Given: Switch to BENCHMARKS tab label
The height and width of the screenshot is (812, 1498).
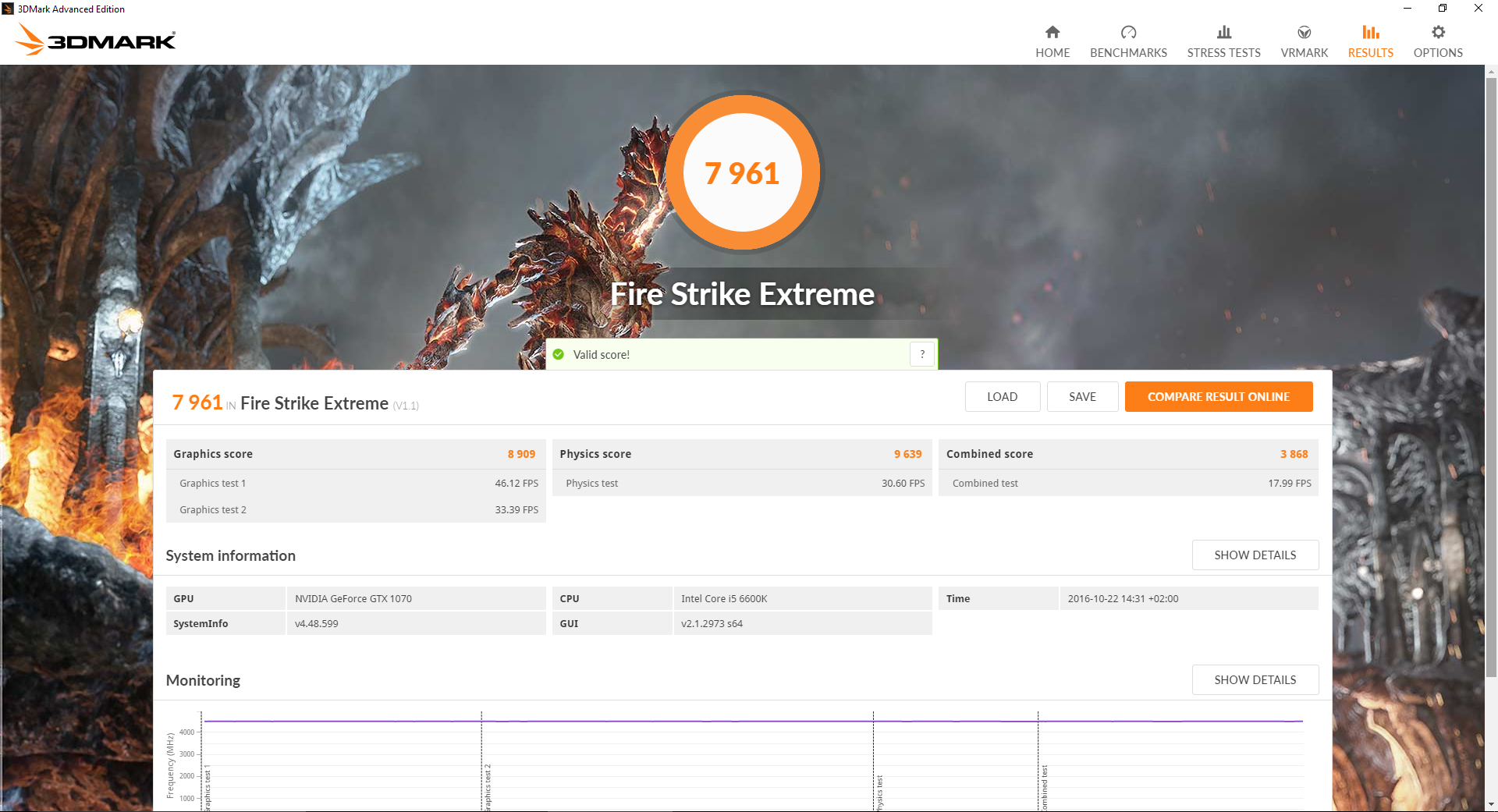Looking at the screenshot, I should (1128, 53).
